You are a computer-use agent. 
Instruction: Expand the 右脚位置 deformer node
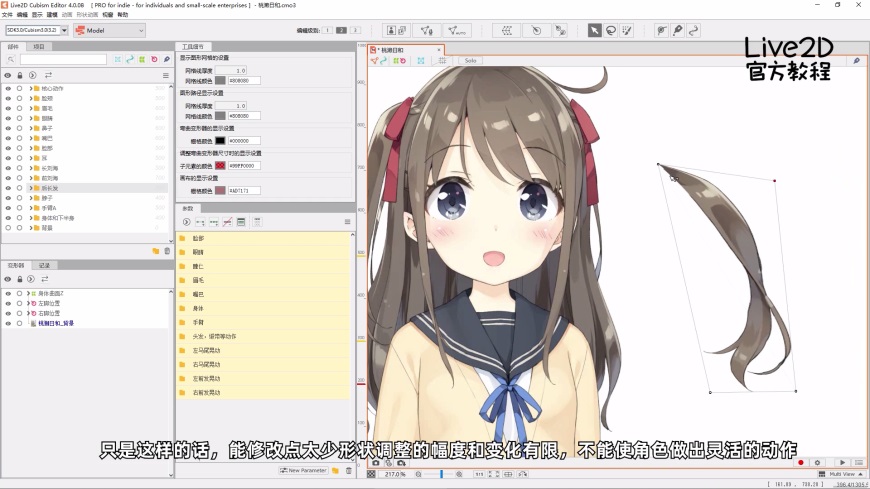coord(28,313)
